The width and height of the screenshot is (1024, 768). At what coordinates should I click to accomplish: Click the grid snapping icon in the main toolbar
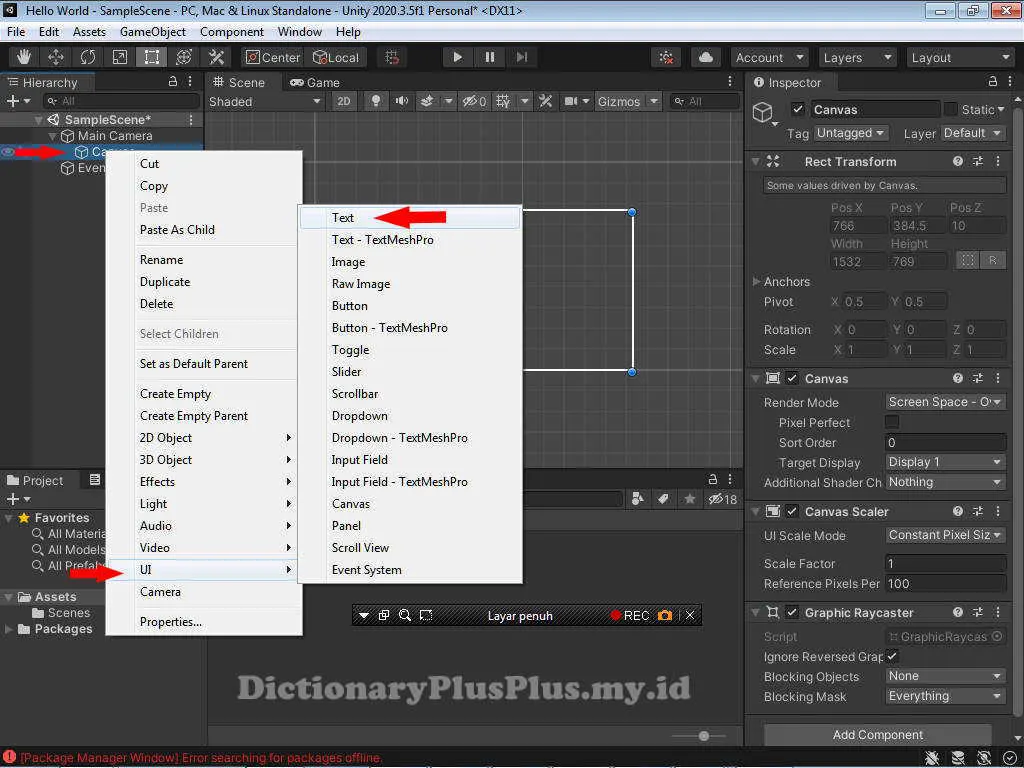coord(392,57)
